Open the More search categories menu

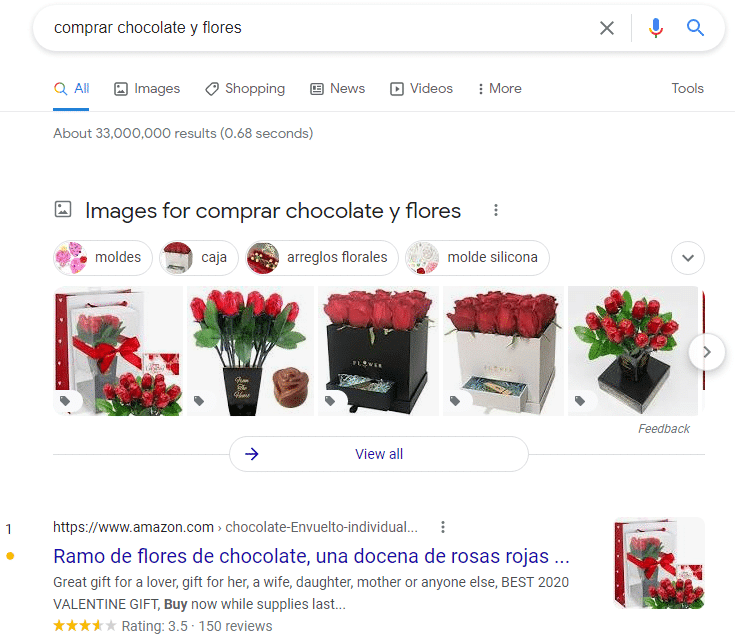pos(499,88)
